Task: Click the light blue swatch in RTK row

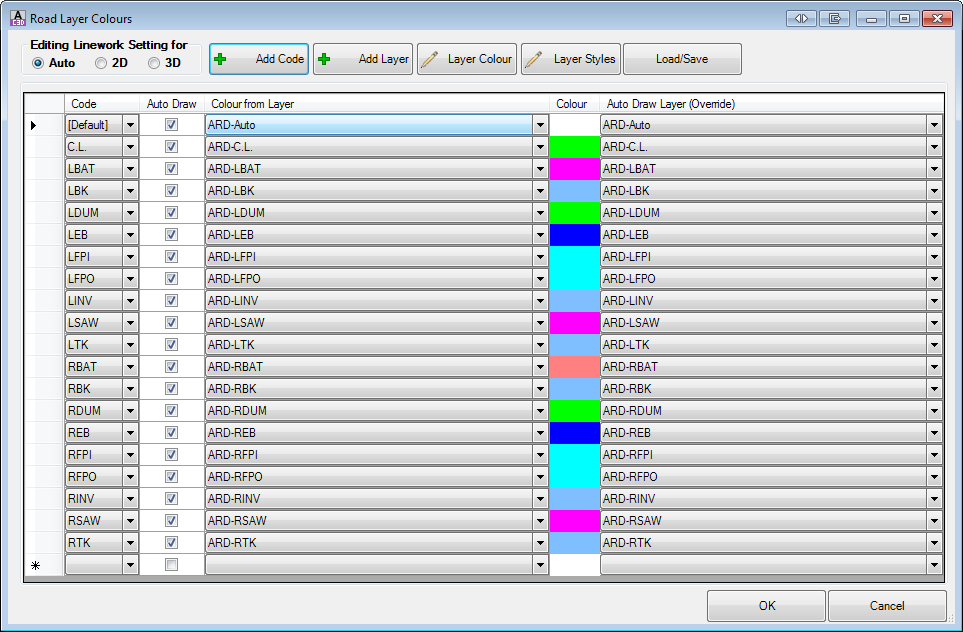Action: 575,543
